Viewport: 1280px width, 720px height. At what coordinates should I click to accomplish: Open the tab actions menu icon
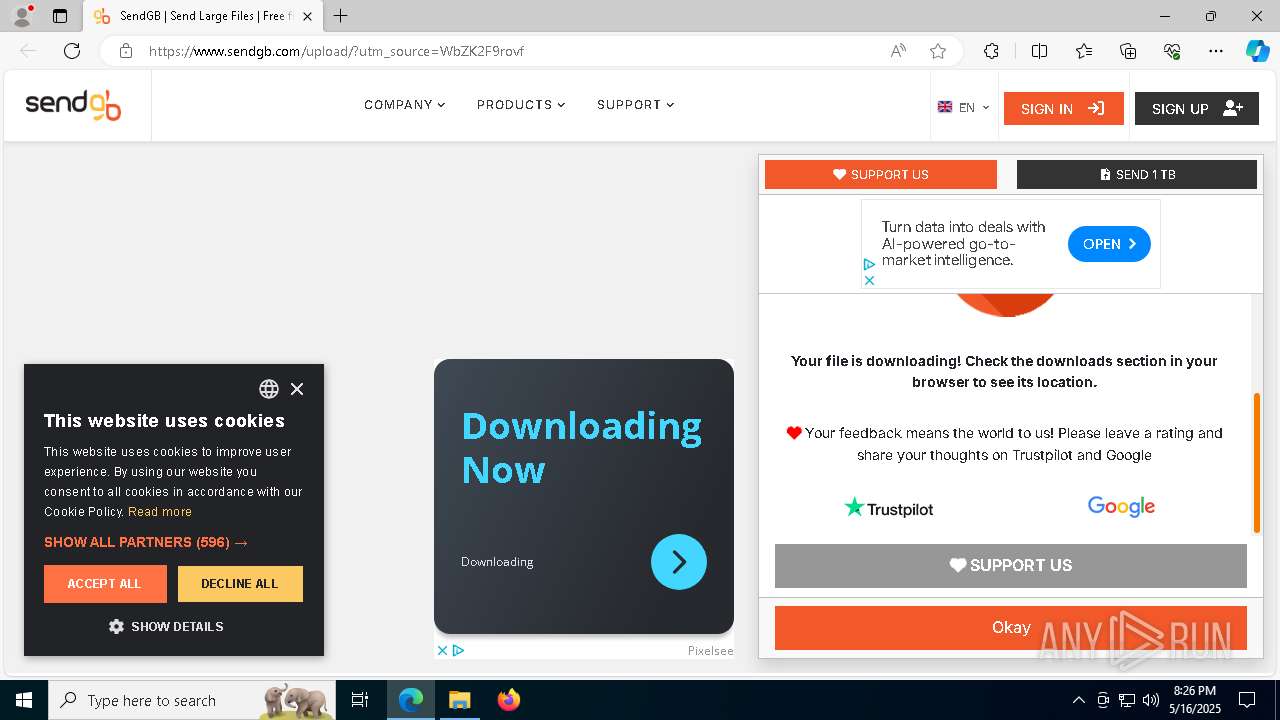click(60, 16)
